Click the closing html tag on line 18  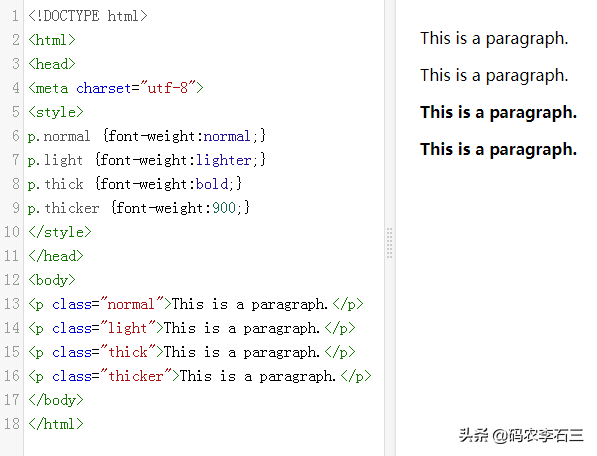[56, 424]
